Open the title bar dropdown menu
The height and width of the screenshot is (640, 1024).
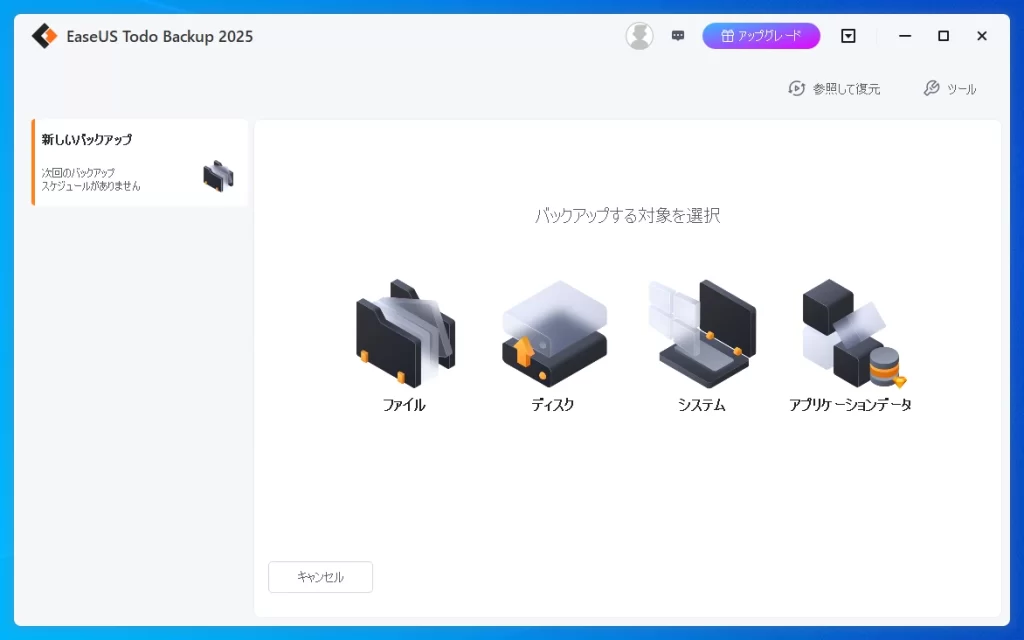tap(848, 36)
